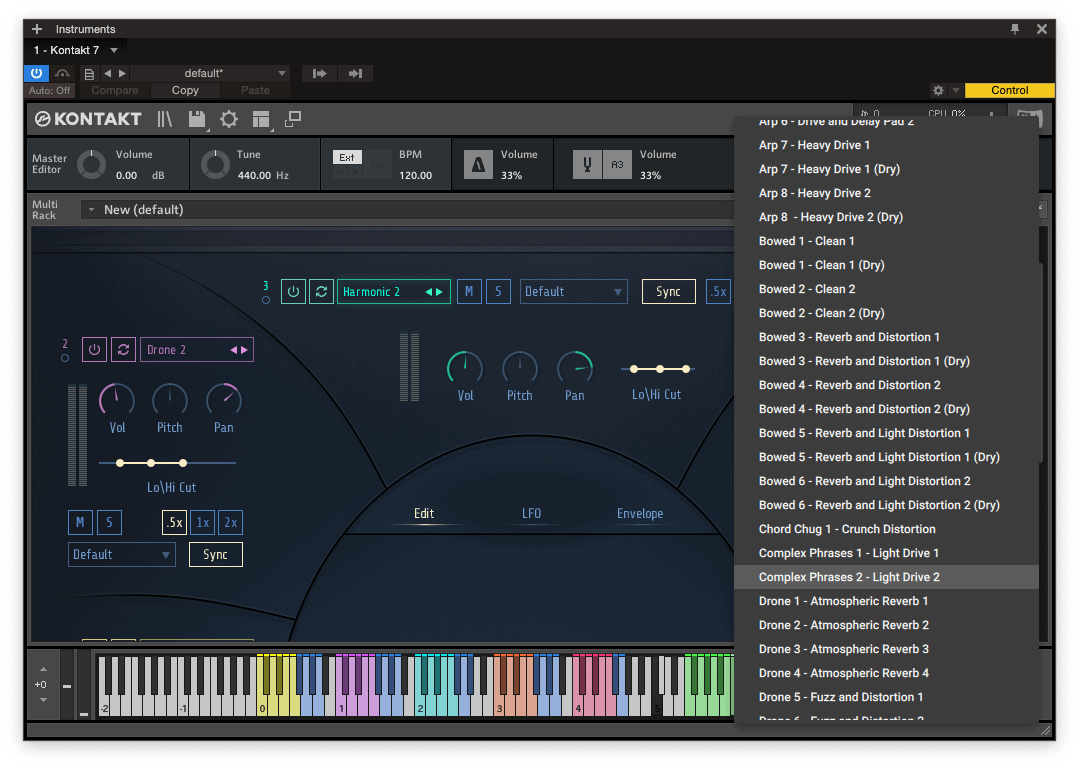Mute layer 3 with the M button
The width and height of the screenshot is (1079, 768).
[x=469, y=292]
